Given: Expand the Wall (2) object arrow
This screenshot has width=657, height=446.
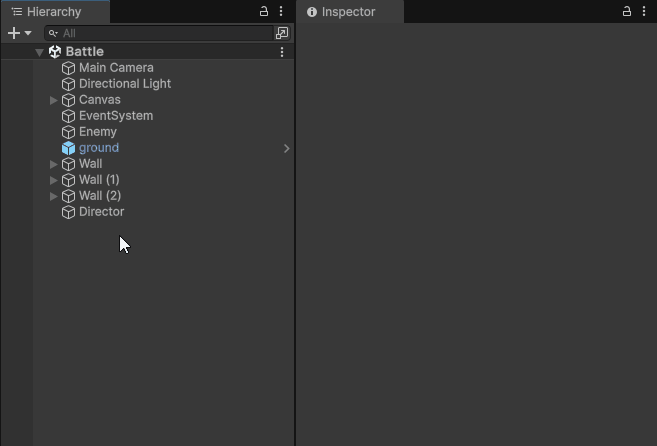Looking at the screenshot, I should point(54,196).
